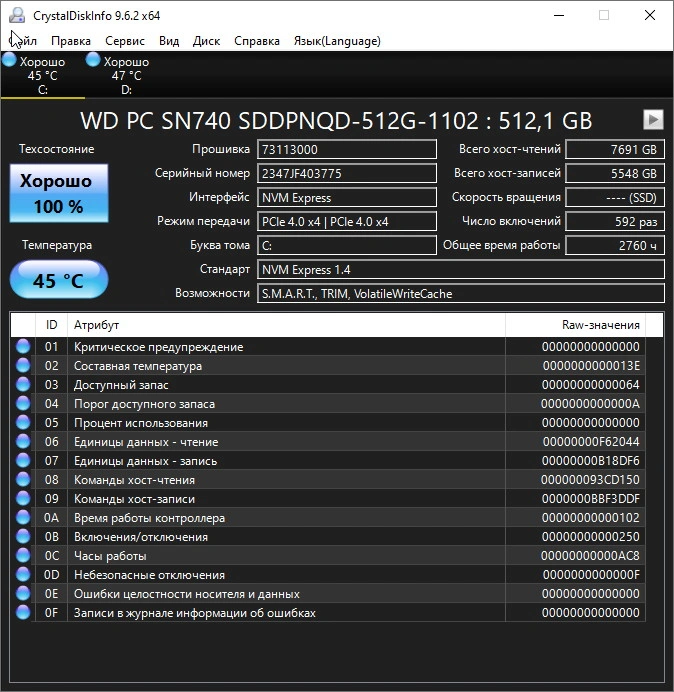Click status orb for Включения/отключения row
Image resolution: width=674 pixels, height=692 pixels.
pyautogui.click(x=23, y=536)
